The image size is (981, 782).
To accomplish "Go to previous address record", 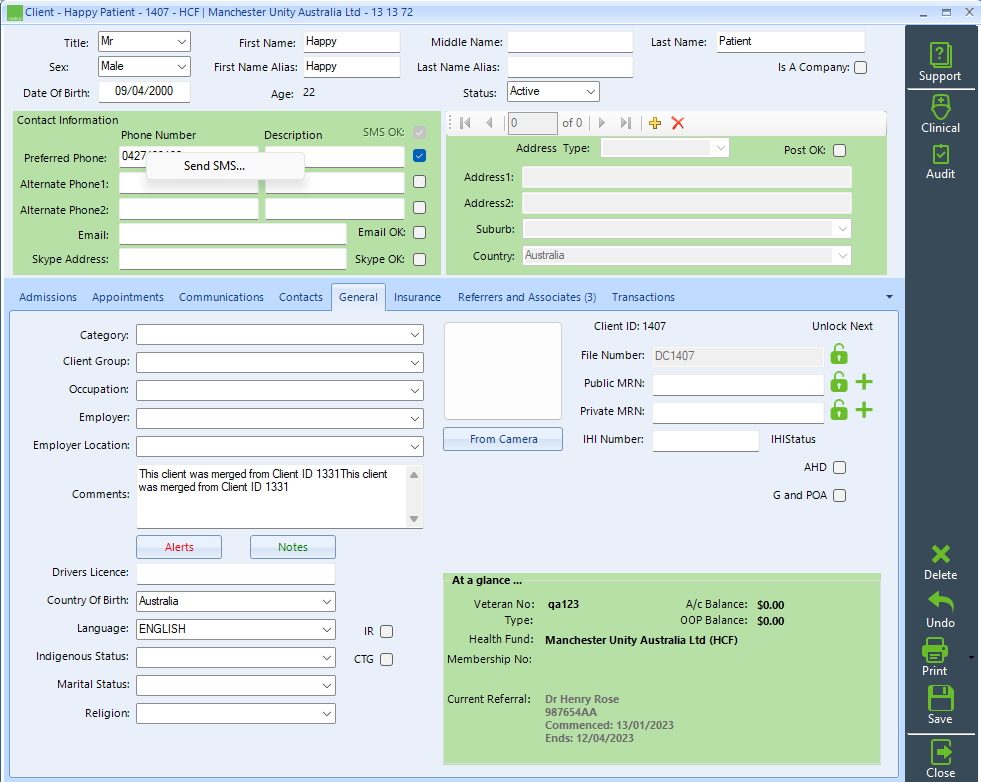I will point(489,123).
